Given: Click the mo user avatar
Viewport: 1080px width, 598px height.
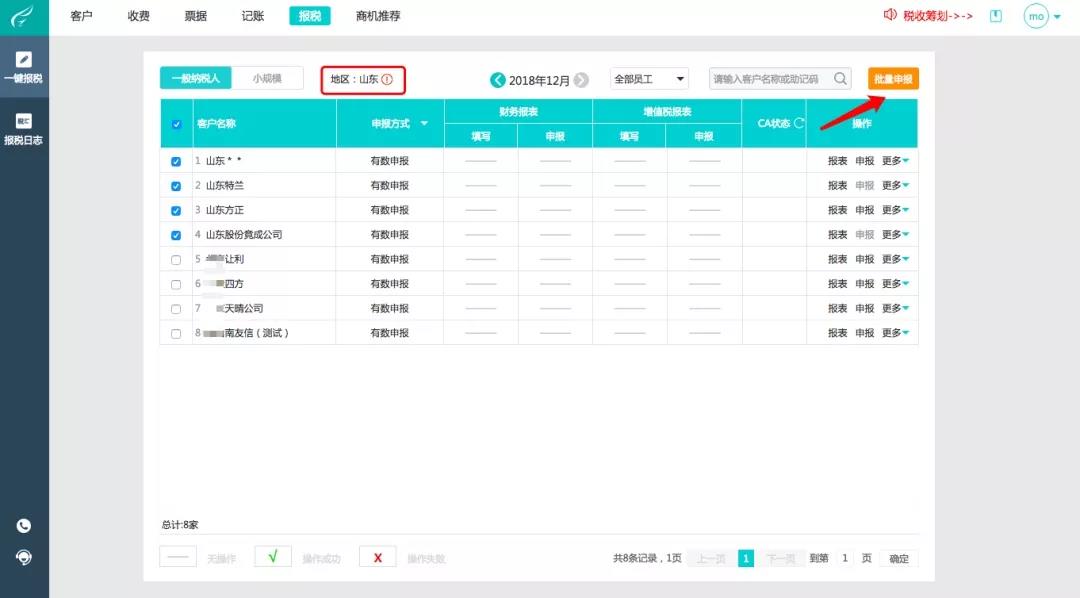Looking at the screenshot, I should pos(1036,16).
